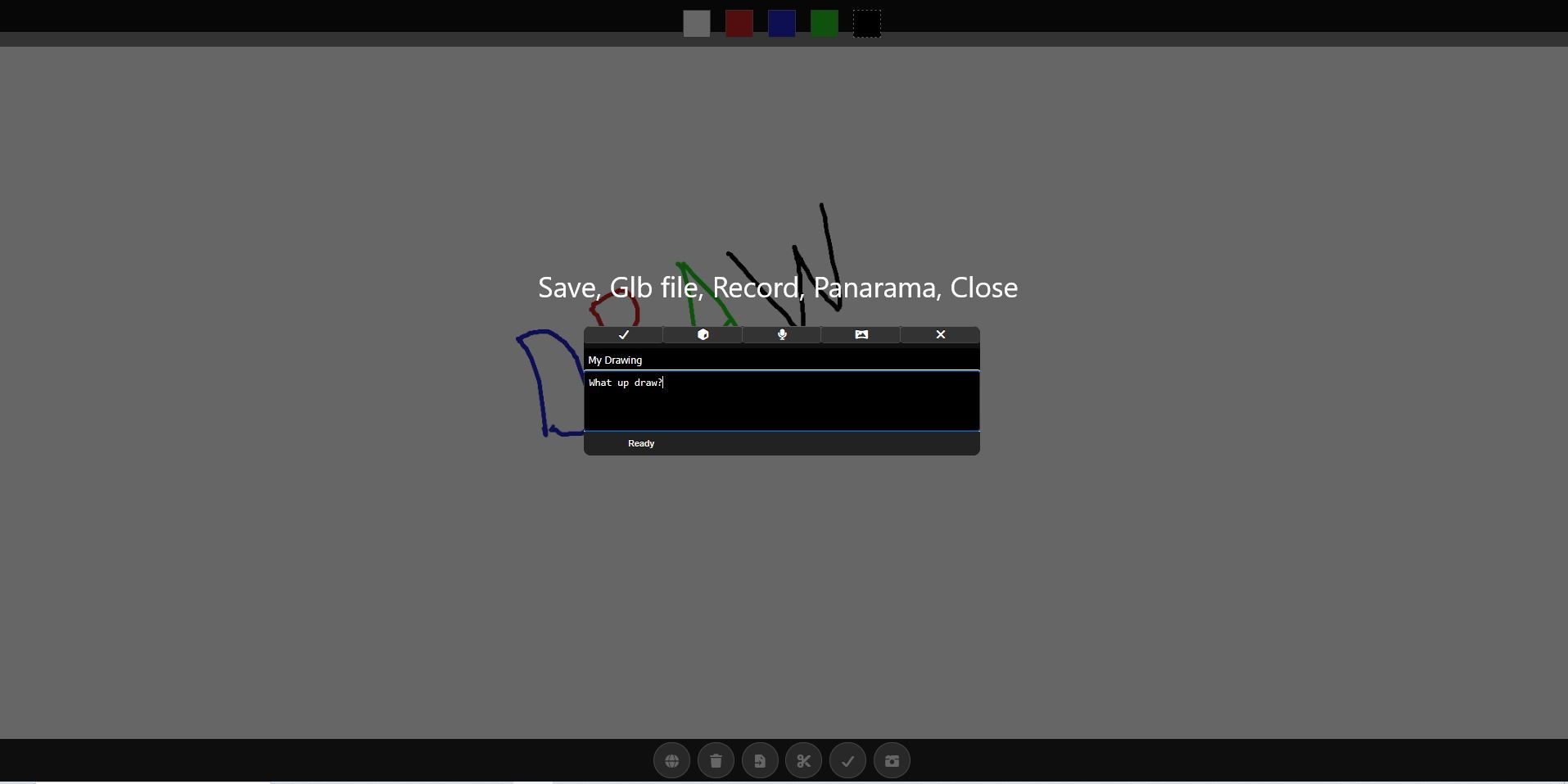This screenshot has width=1568, height=784.
Task: Click the Glb file cube icon
Action: pyautogui.click(x=703, y=335)
